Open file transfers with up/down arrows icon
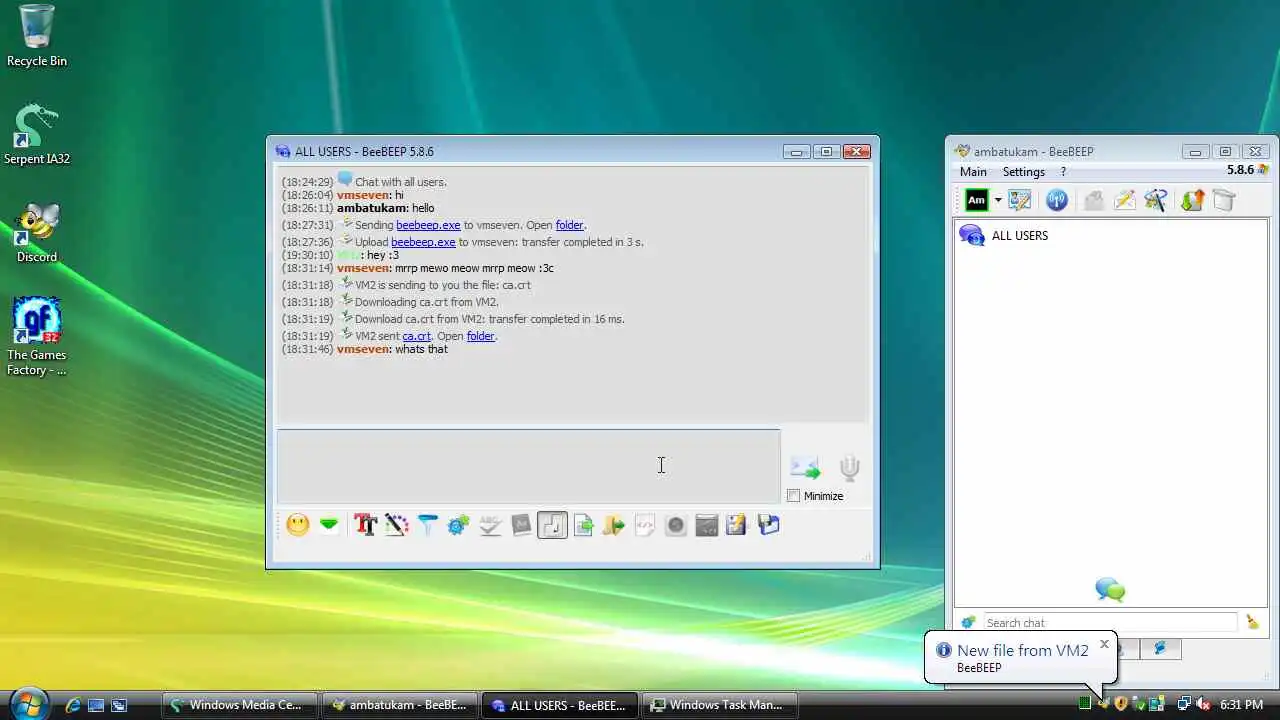This screenshot has width=1280, height=720. point(1192,200)
